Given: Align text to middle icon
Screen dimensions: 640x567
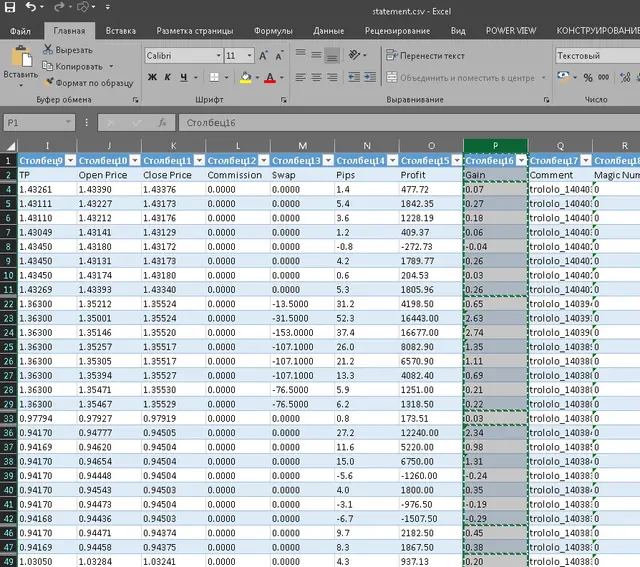Looking at the screenshot, I should 316,54.
